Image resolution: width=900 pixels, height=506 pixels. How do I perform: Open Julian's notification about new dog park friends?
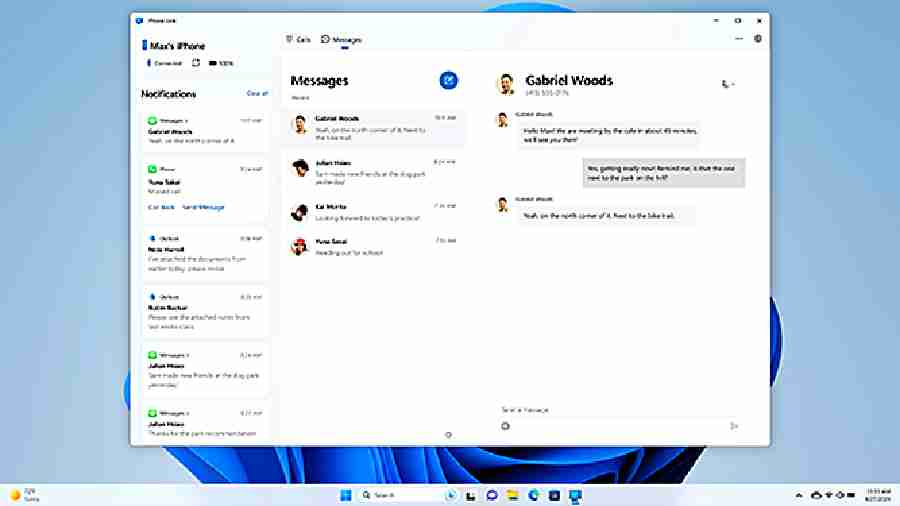(x=205, y=371)
